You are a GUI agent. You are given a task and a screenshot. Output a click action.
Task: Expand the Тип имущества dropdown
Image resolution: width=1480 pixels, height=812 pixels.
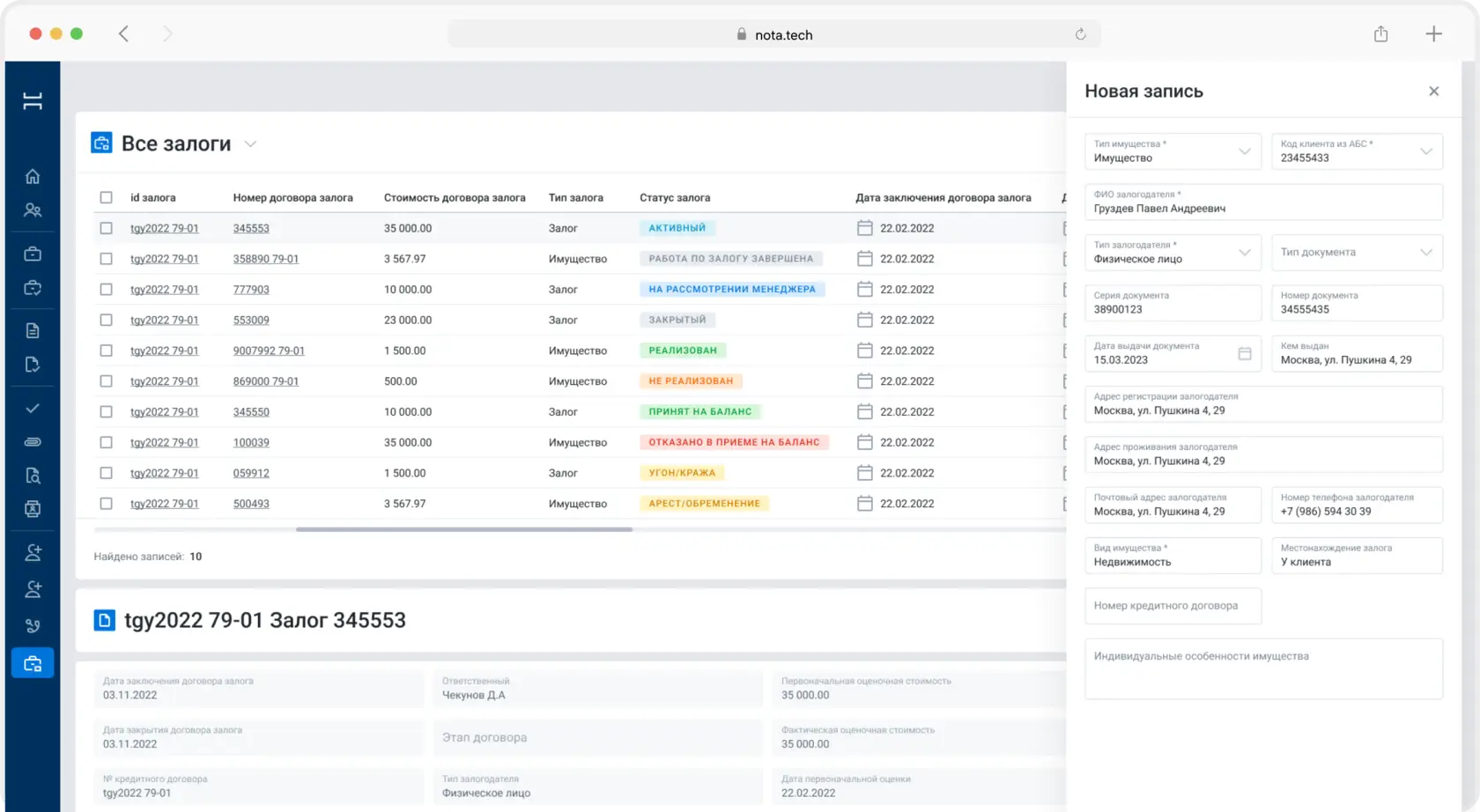1173,151
